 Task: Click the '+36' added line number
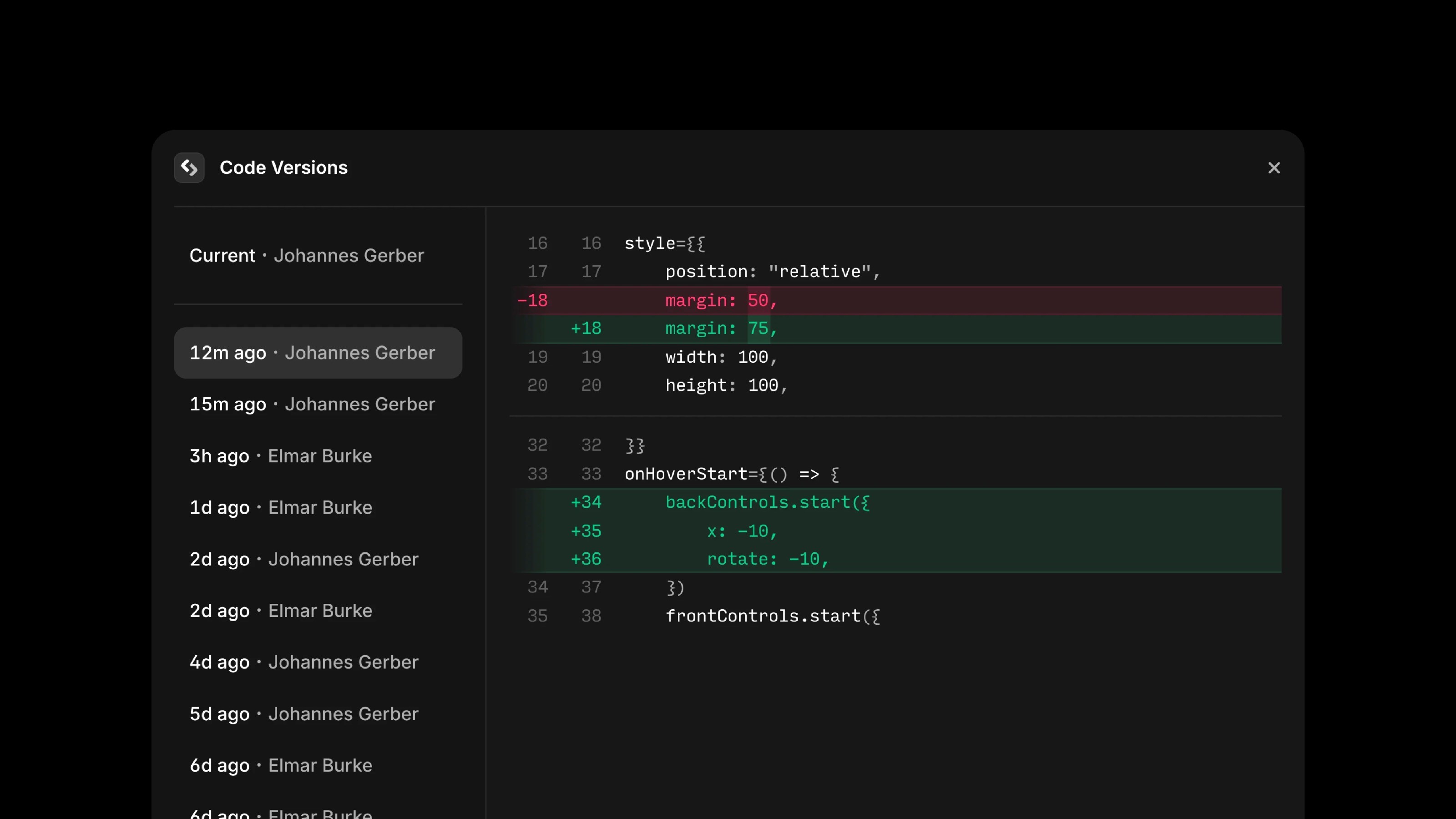(x=586, y=559)
